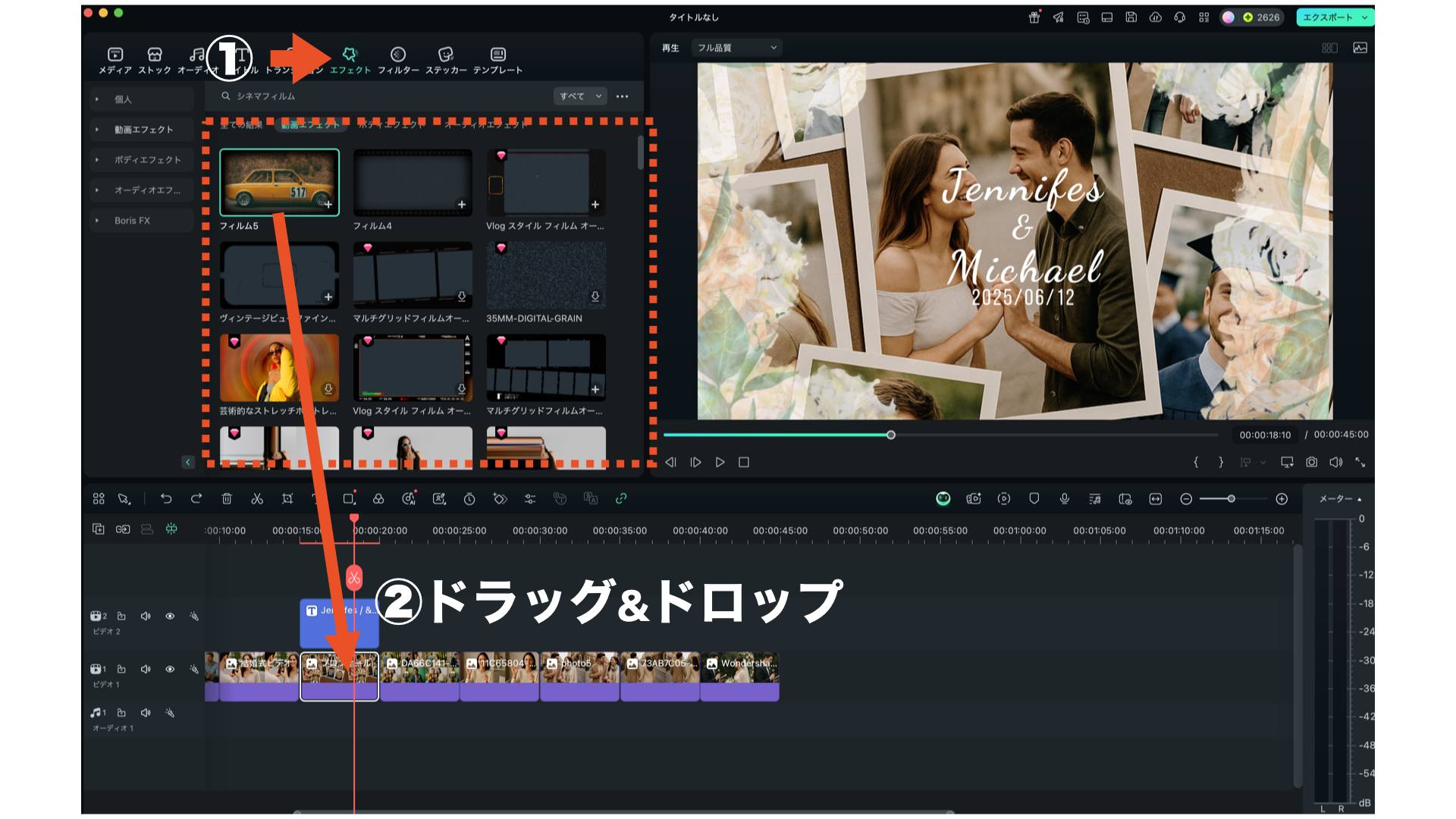Select the 35MM-DIGITAL-GRAIN effect thumbnail
The width and height of the screenshot is (1456, 819).
tap(546, 275)
